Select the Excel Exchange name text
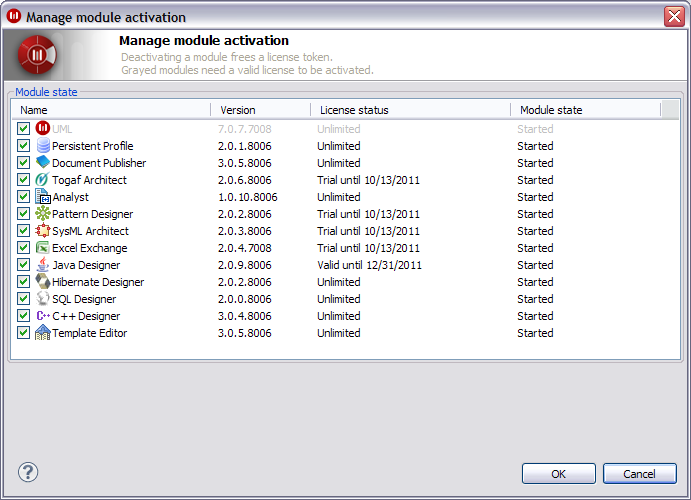691x500 pixels. [x=89, y=248]
